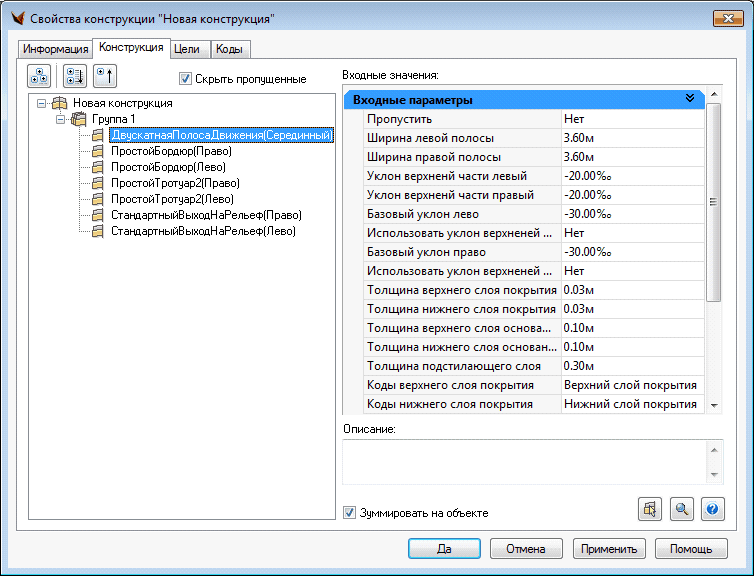Collapse the Новая конструкция tree node
The image size is (754, 576).
[40, 103]
